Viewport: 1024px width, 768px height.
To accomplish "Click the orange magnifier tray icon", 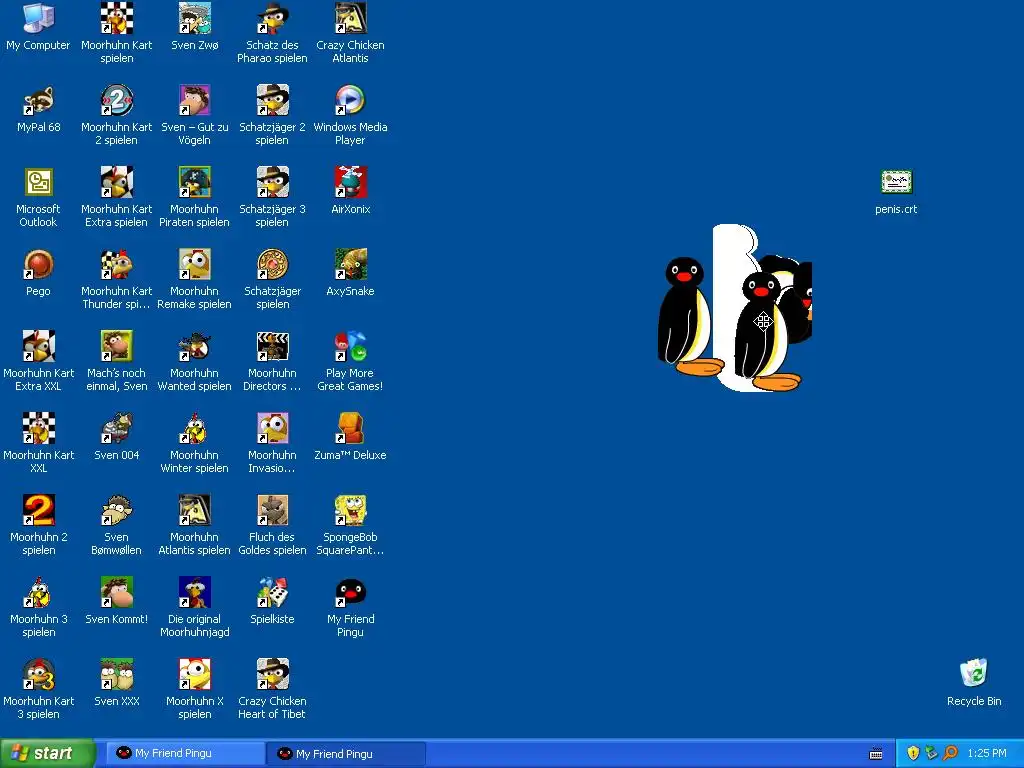I will pos(951,754).
